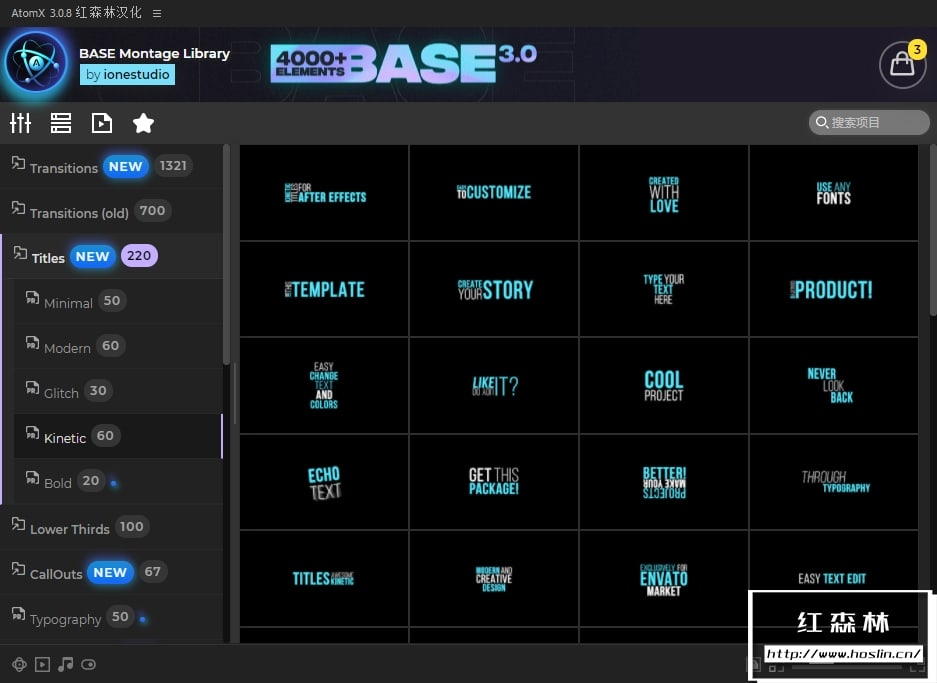The image size is (937, 683).
Task: Open the Bold subcategory
Action: 118,481
